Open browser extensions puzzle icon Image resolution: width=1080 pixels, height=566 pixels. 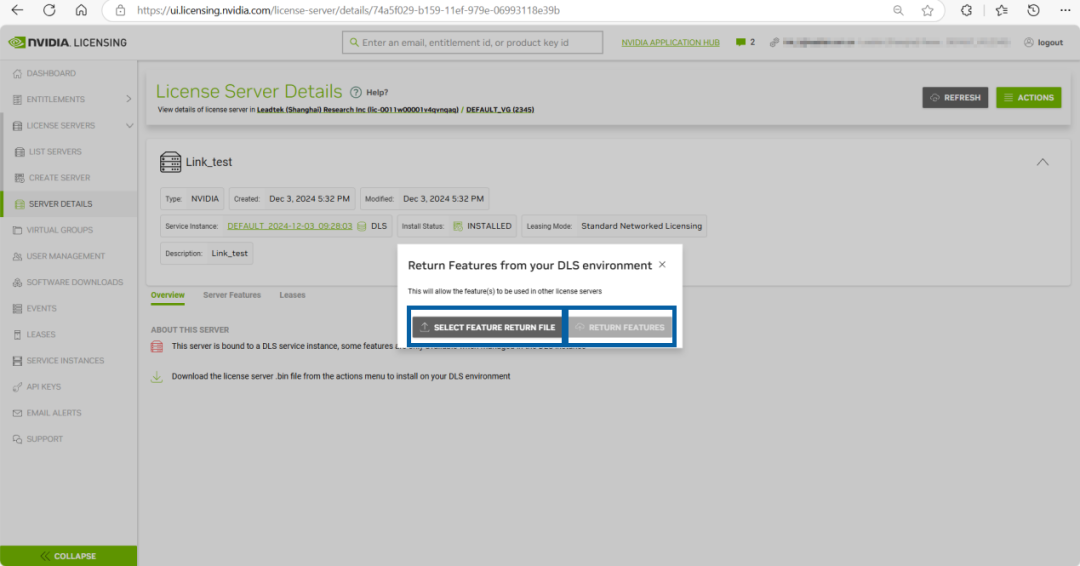(966, 10)
